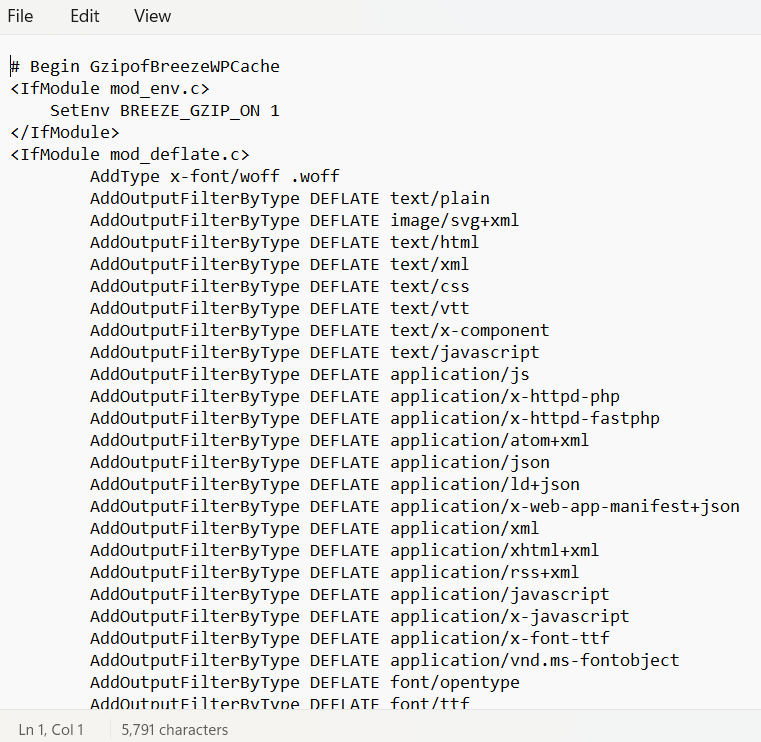Open the Edit menu
The height and width of the screenshot is (742, 761).
pos(85,16)
